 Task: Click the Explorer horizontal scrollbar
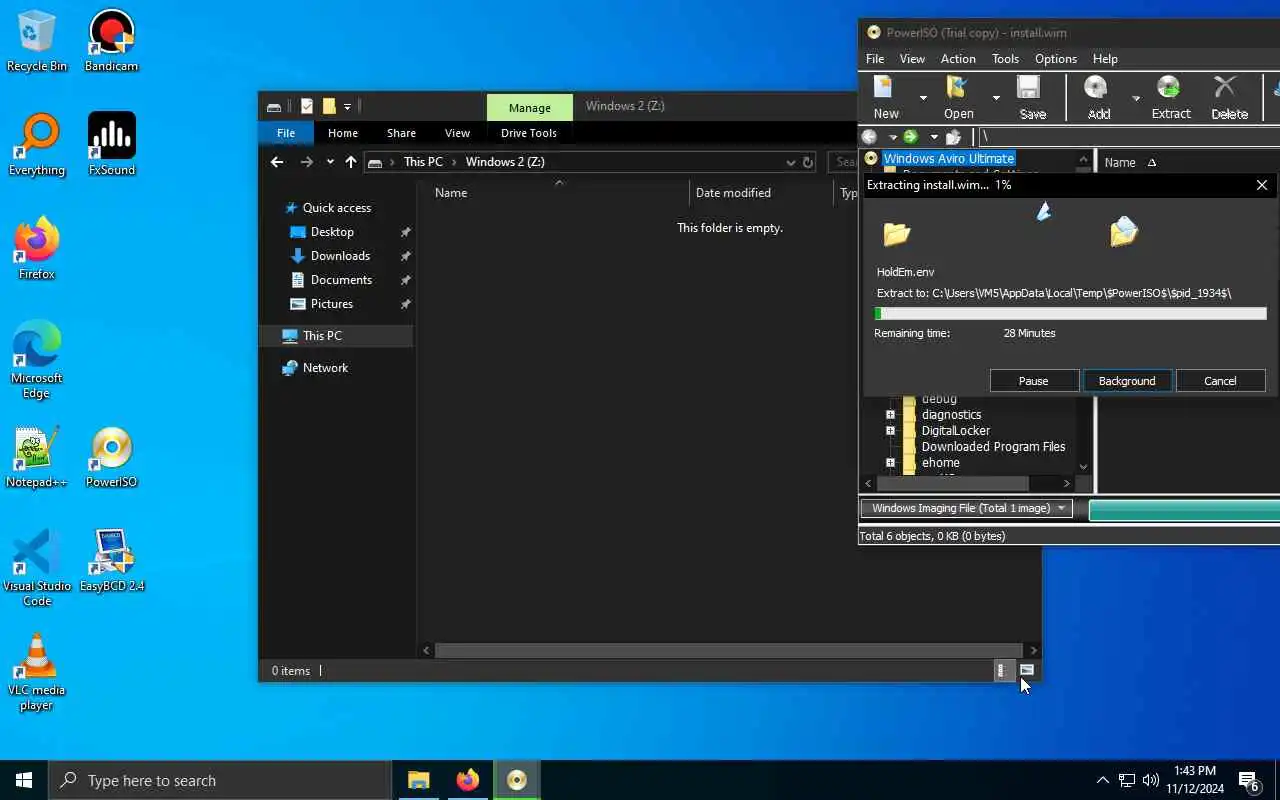point(730,650)
